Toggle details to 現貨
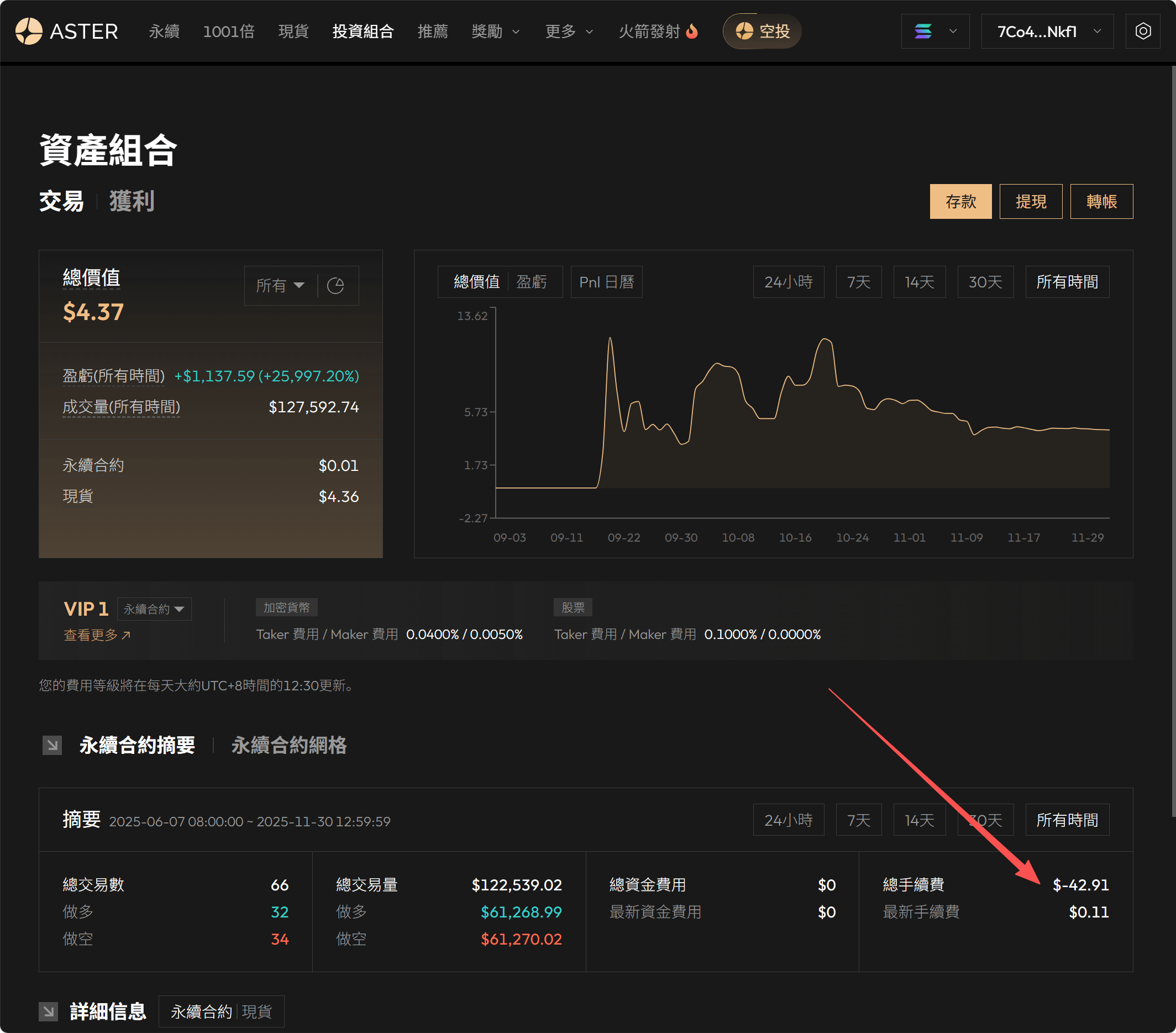This screenshot has width=1176, height=1033. (256, 1011)
